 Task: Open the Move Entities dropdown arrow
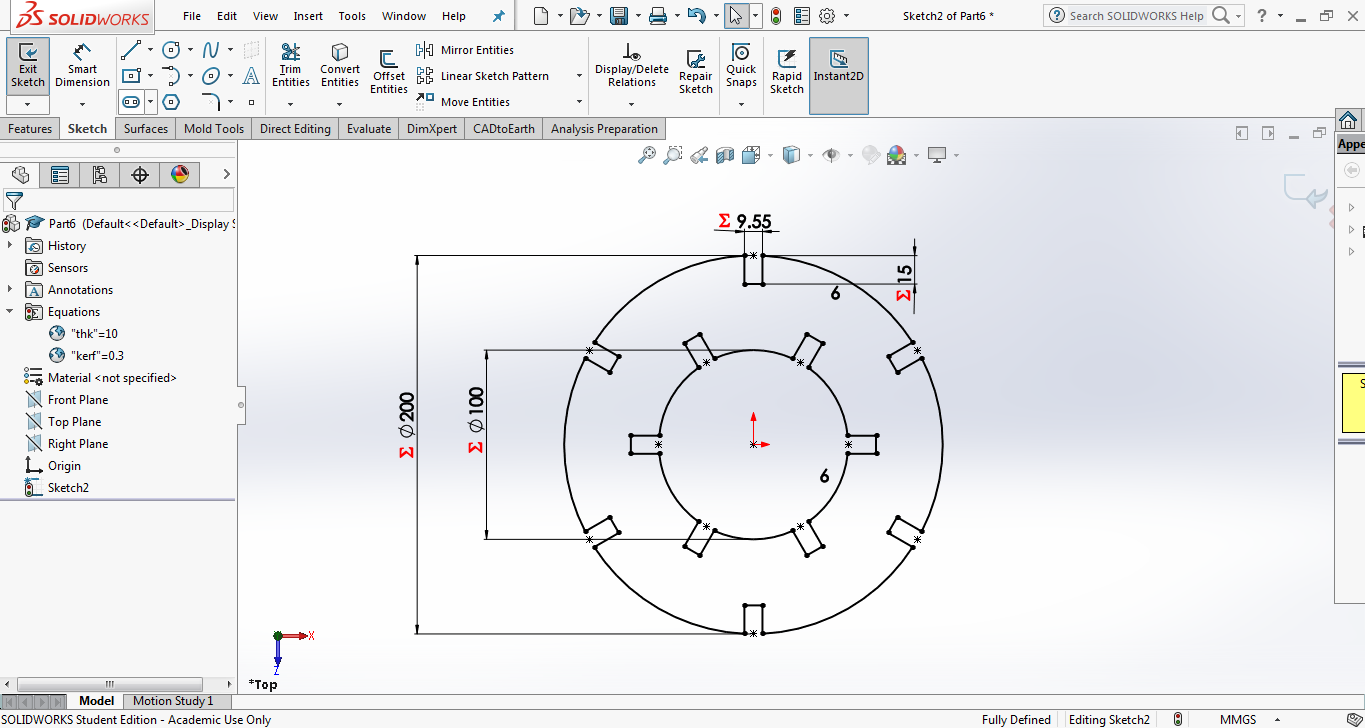click(x=579, y=102)
